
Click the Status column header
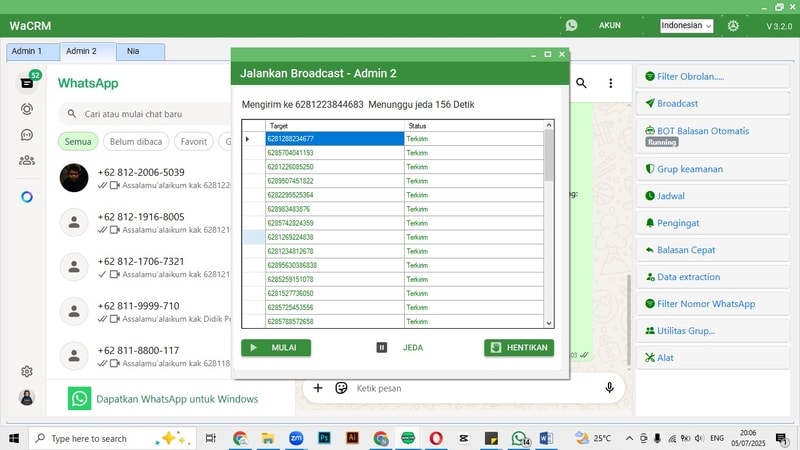(474, 126)
